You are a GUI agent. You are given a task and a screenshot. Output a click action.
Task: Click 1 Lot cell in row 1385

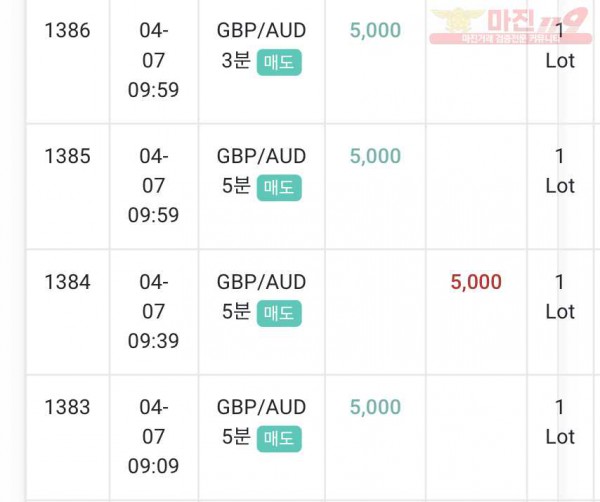click(560, 171)
